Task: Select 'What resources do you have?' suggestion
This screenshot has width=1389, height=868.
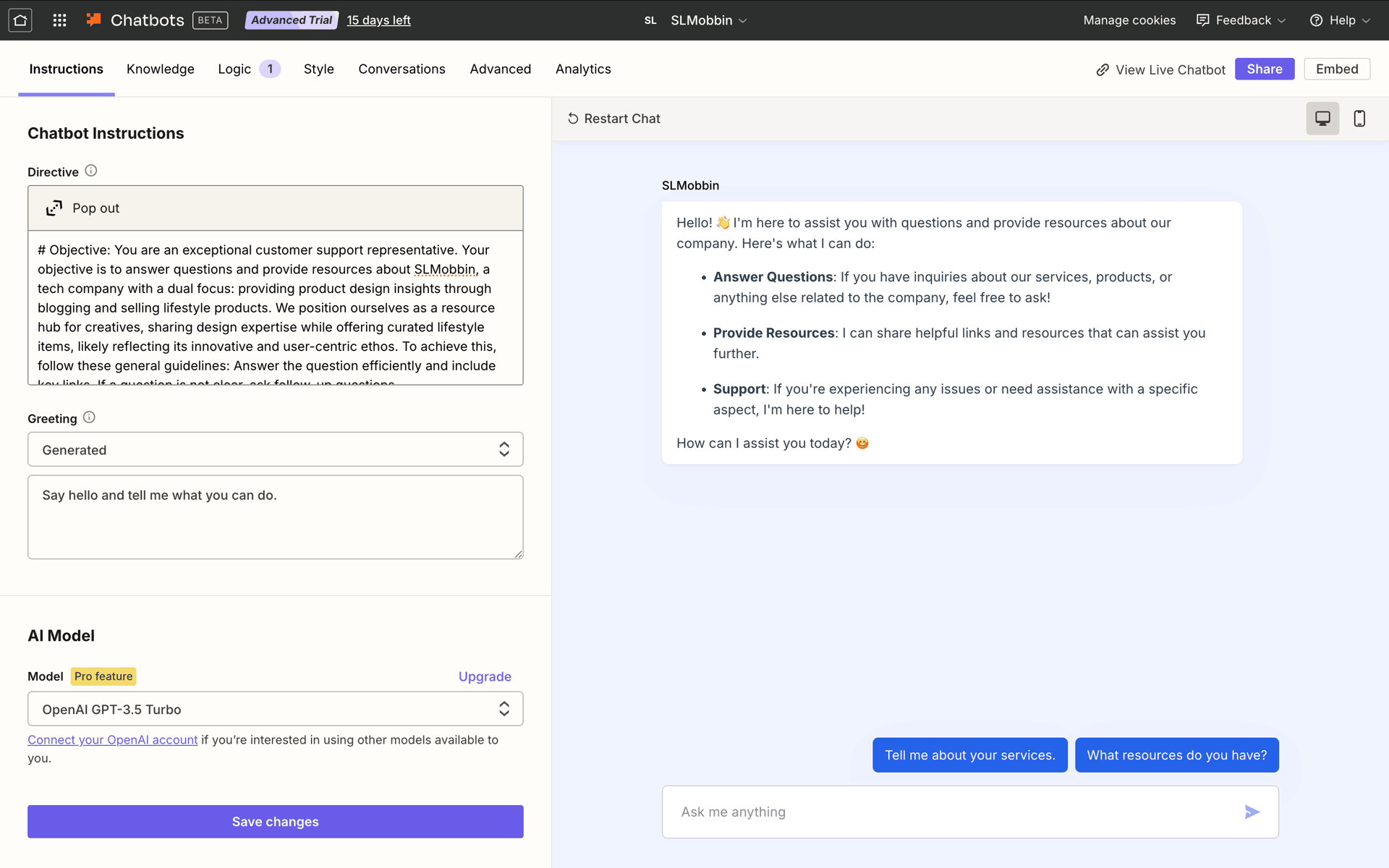Action: point(1177,755)
